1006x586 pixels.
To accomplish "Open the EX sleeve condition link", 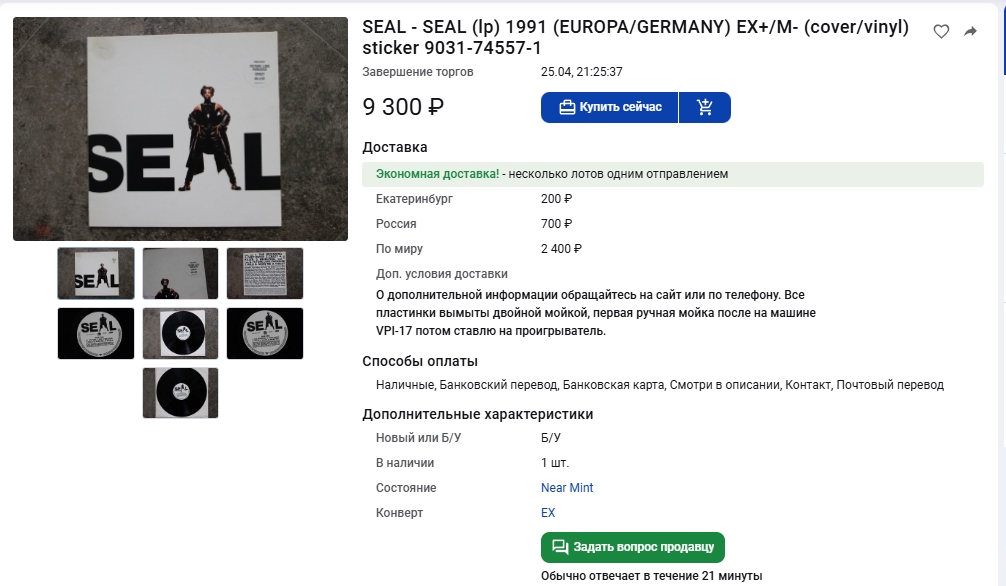I will pos(548,513).
